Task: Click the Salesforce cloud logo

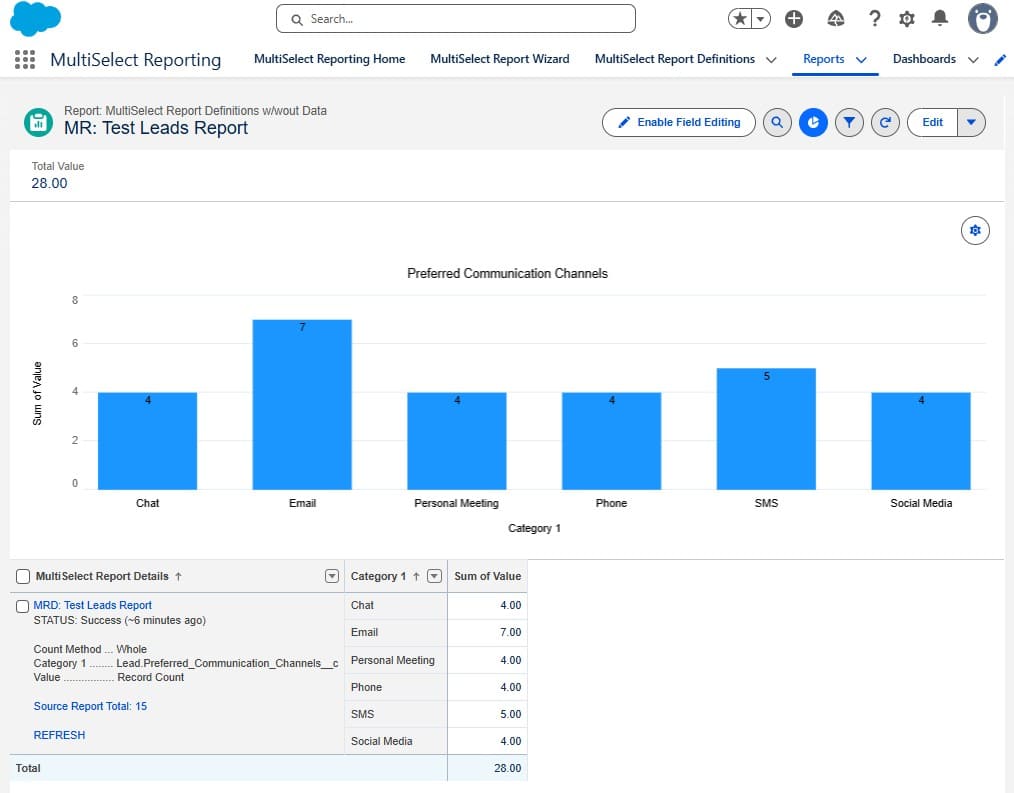Action: tap(35, 18)
